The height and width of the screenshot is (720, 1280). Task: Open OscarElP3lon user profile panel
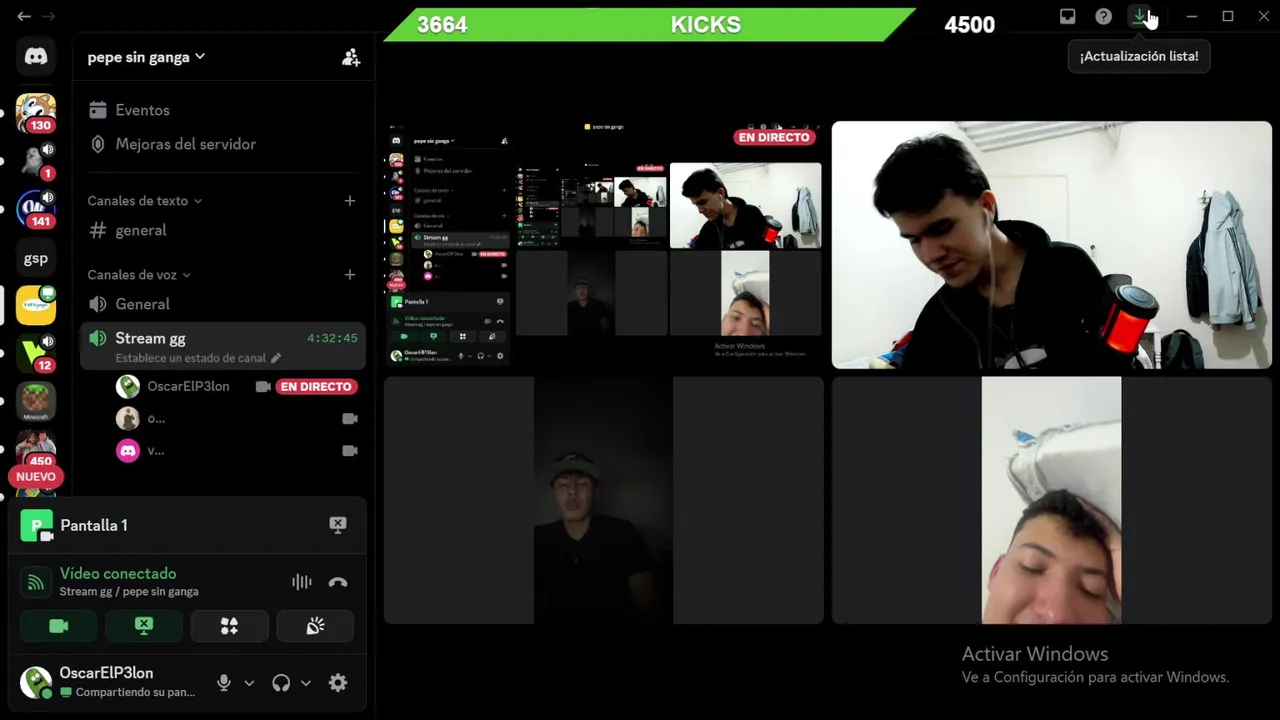pyautogui.click(x=108, y=682)
